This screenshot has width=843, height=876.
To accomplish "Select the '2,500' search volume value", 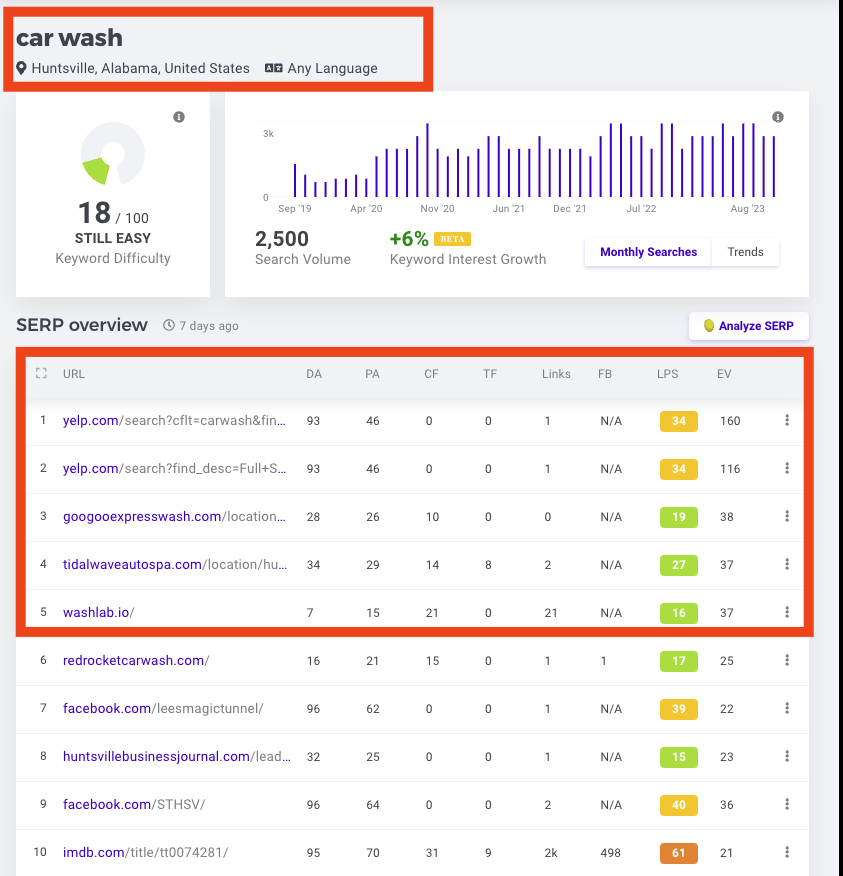I will click(282, 239).
